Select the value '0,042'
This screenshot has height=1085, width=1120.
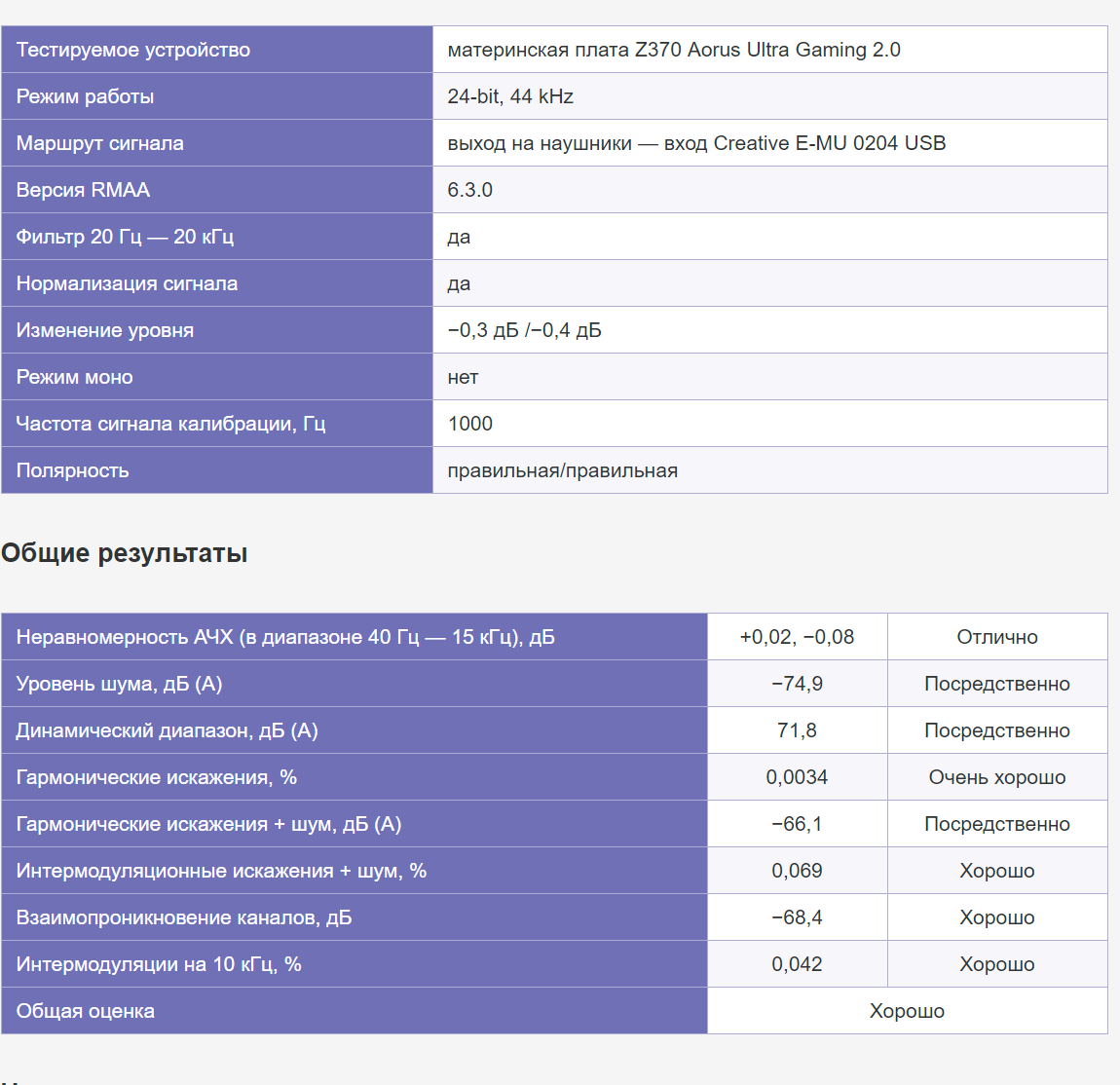797,964
